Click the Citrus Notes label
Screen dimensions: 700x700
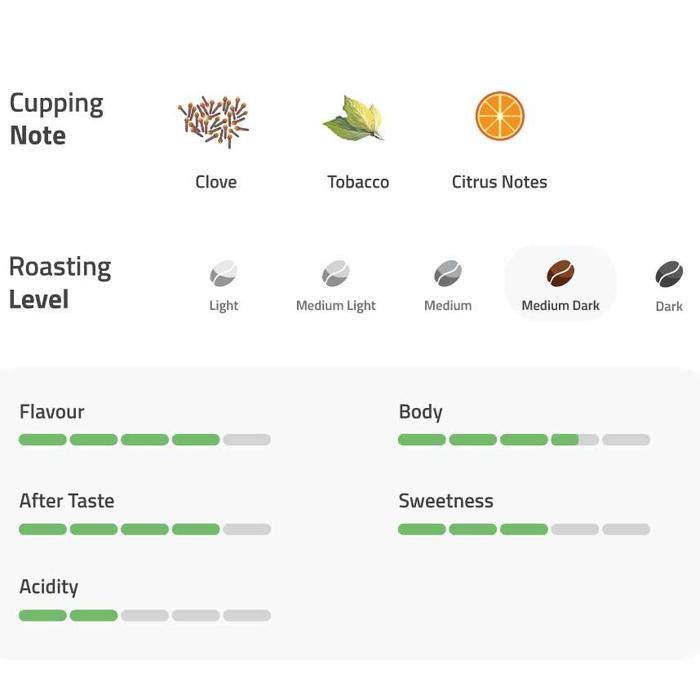[500, 182]
